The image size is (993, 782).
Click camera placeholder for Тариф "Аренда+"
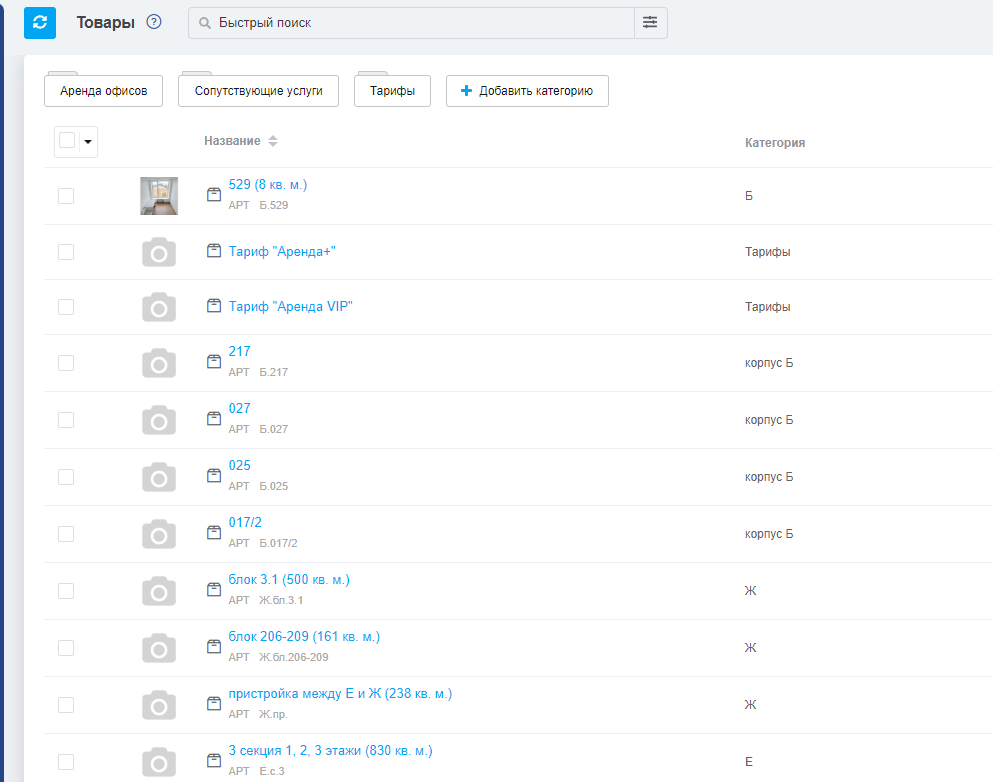tap(159, 252)
